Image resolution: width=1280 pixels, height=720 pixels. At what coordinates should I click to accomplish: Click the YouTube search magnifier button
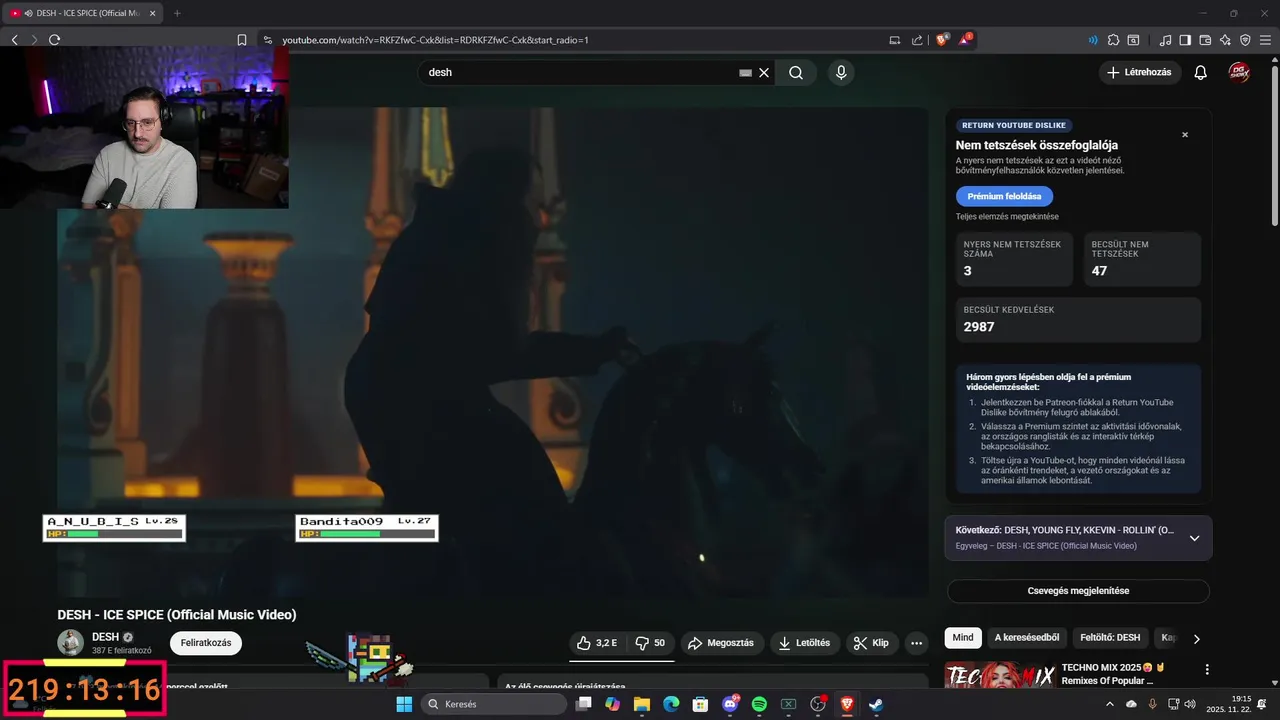pyautogui.click(x=796, y=72)
